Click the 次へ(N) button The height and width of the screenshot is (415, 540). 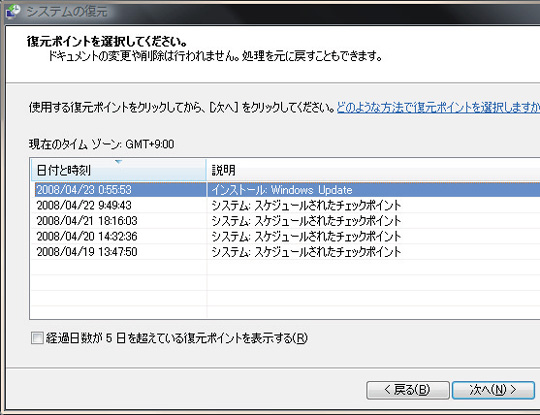coord(493,390)
